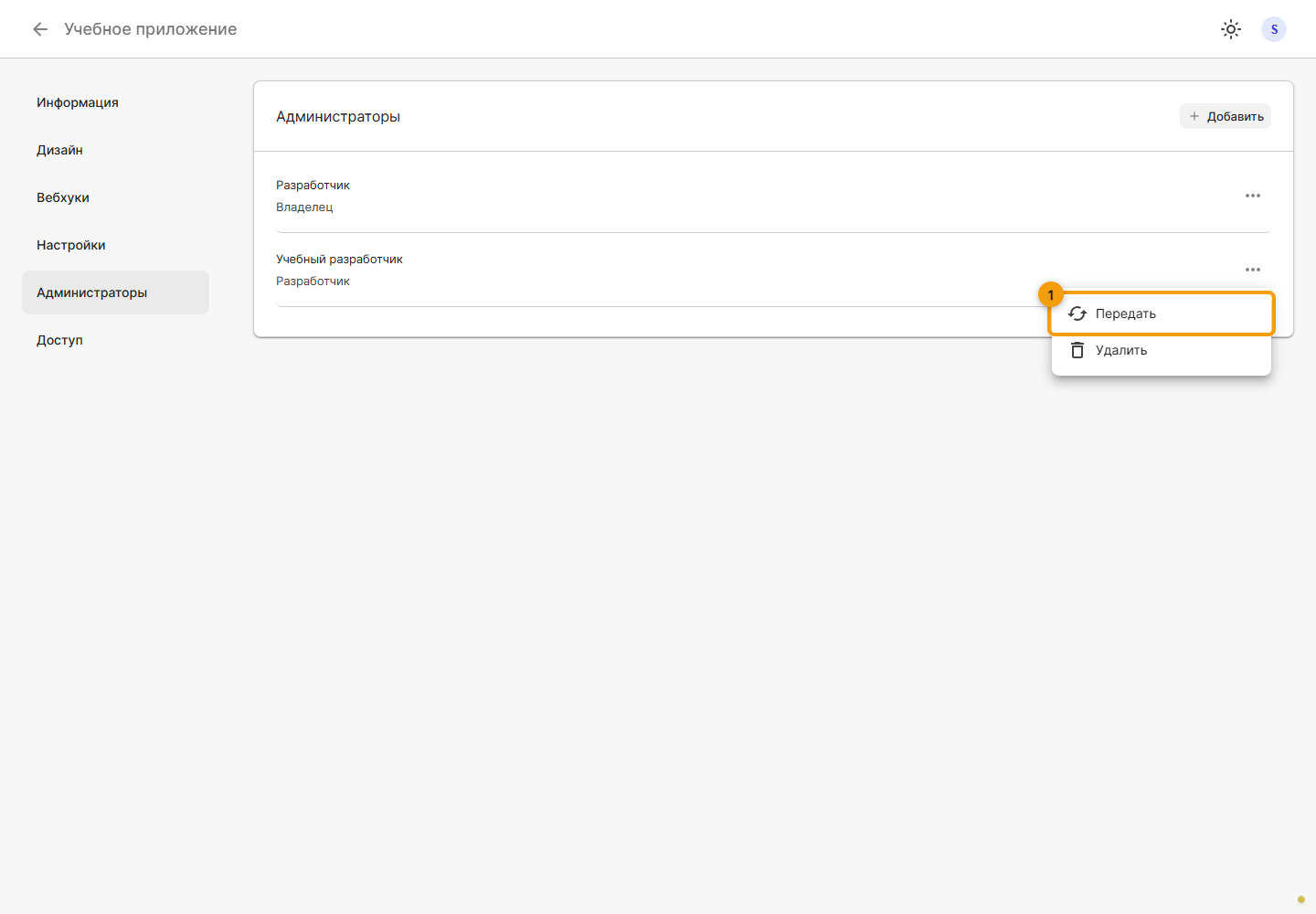Click the Учебный разработчик name text
Viewport: 1316px width, 914px height.
(339, 260)
